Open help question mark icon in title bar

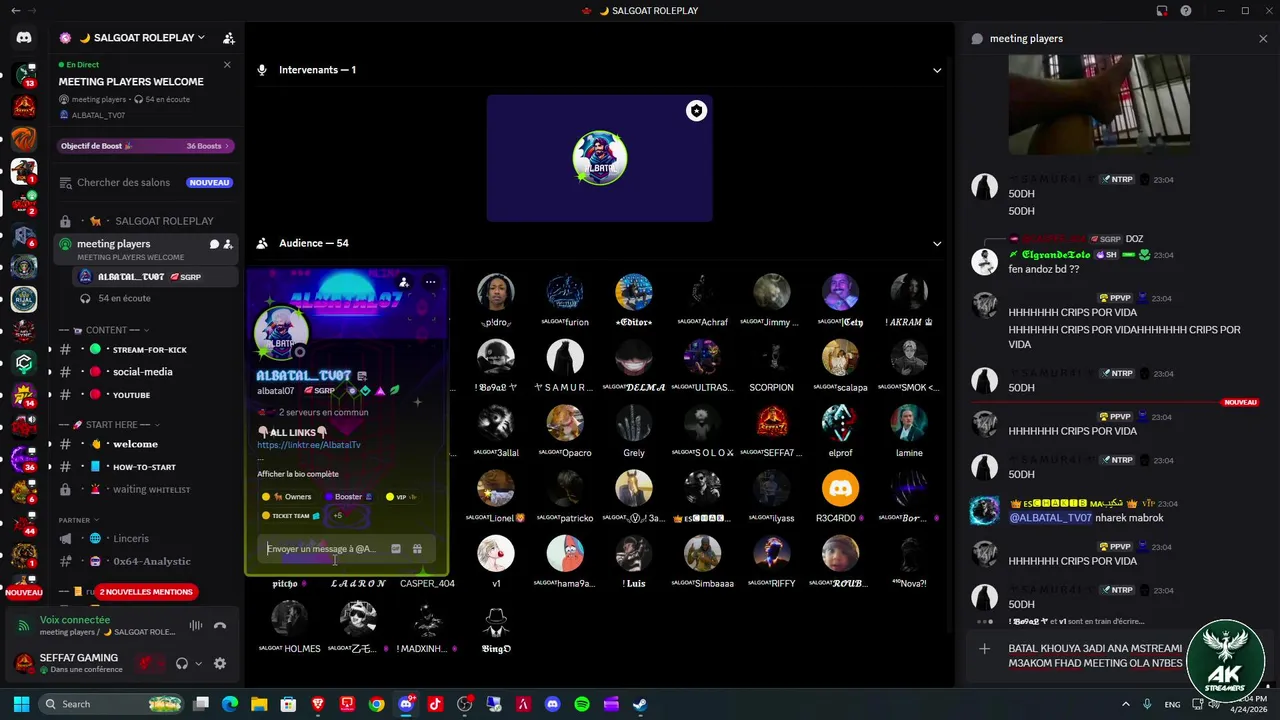point(1186,11)
